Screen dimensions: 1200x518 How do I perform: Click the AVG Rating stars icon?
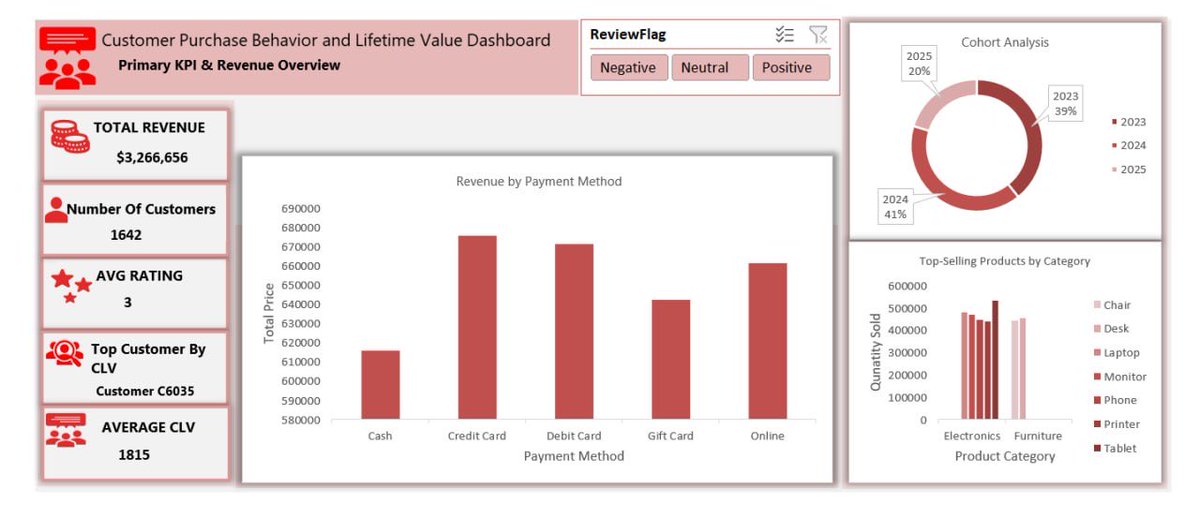70,285
